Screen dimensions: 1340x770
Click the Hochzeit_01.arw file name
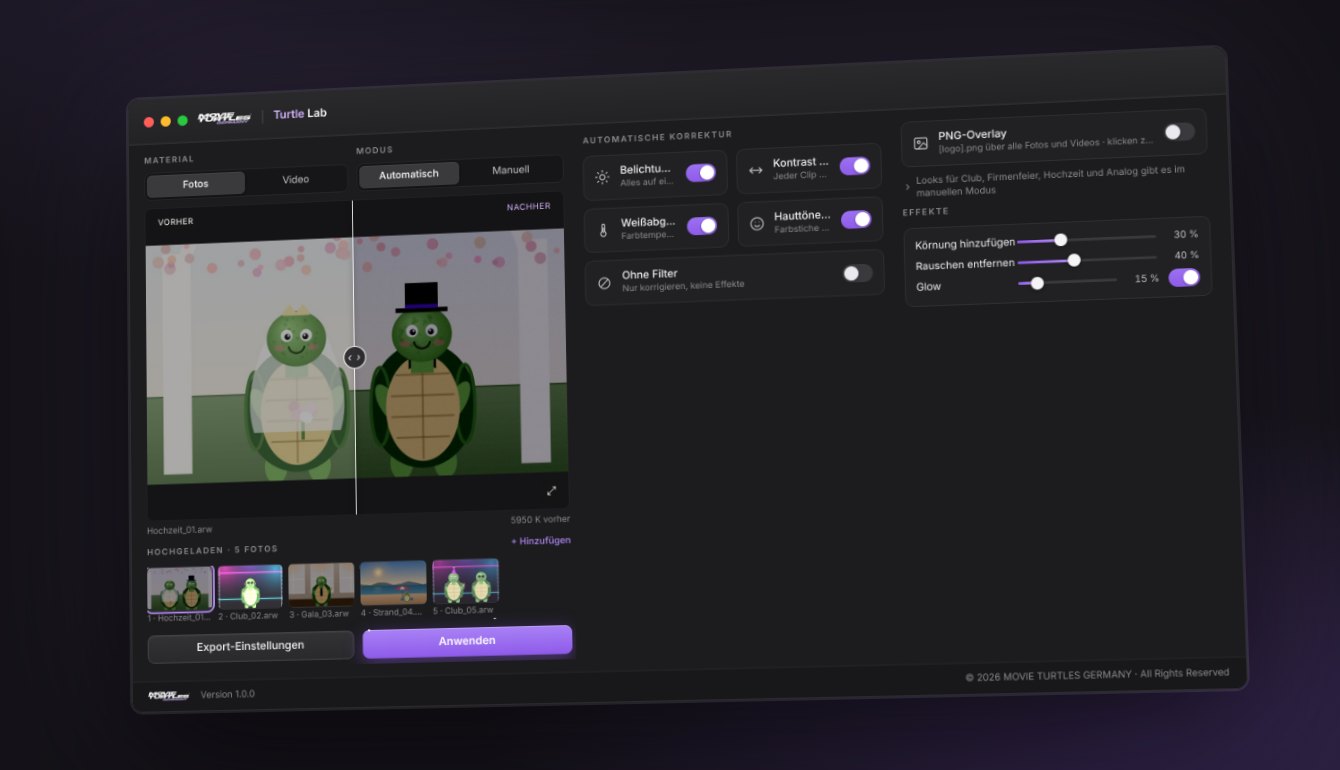180,530
